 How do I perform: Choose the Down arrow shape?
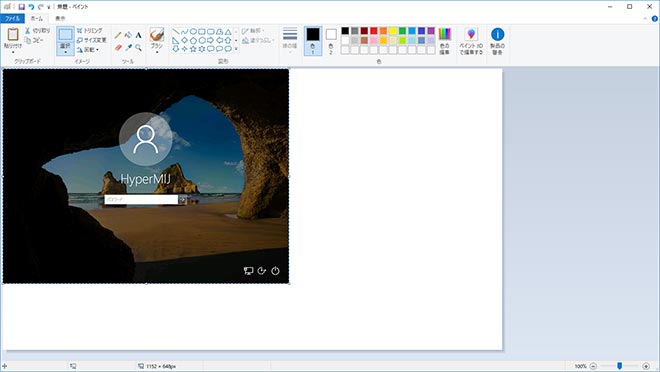[x=176, y=49]
